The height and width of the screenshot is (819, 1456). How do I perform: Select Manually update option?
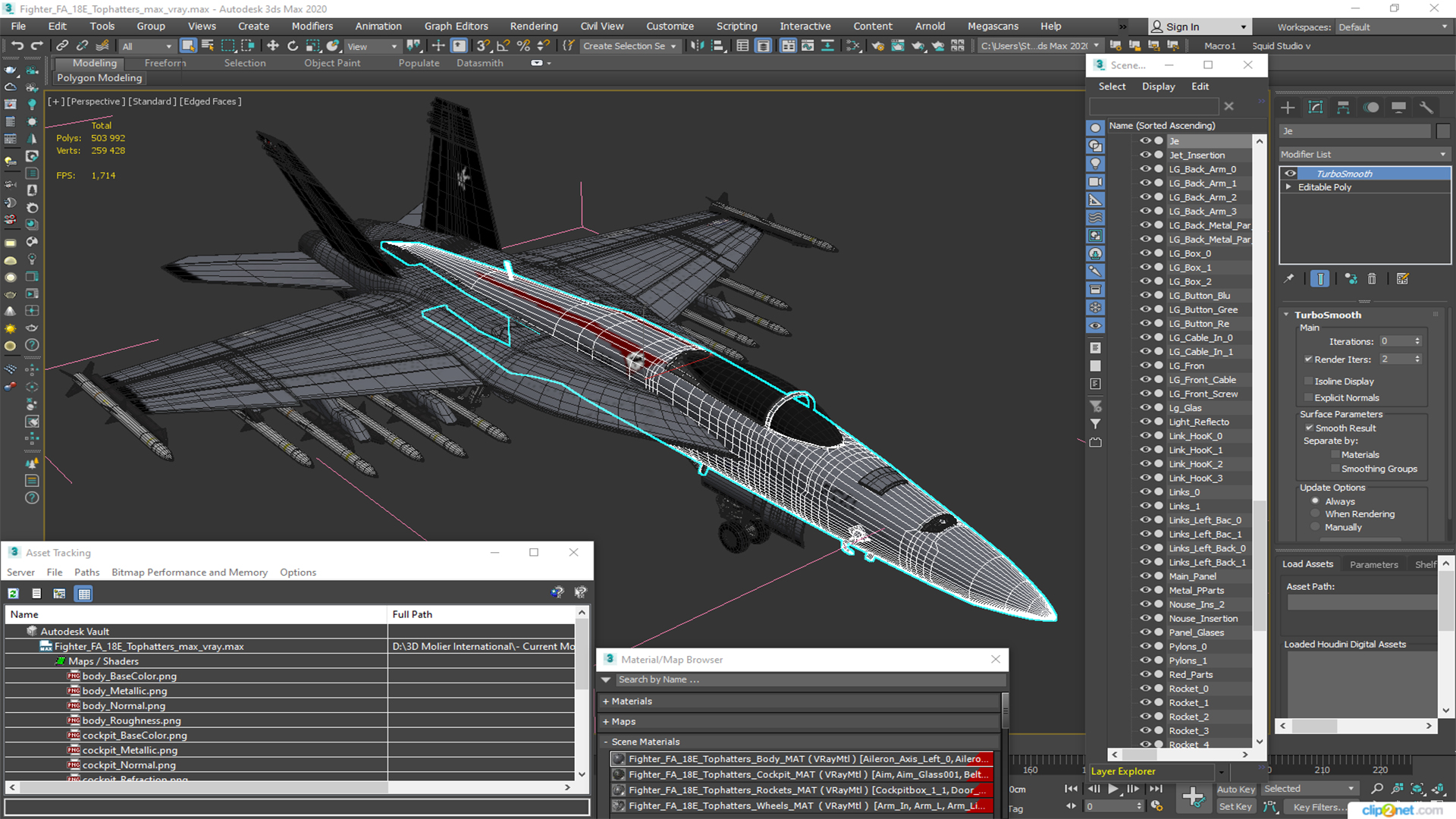point(1316,527)
